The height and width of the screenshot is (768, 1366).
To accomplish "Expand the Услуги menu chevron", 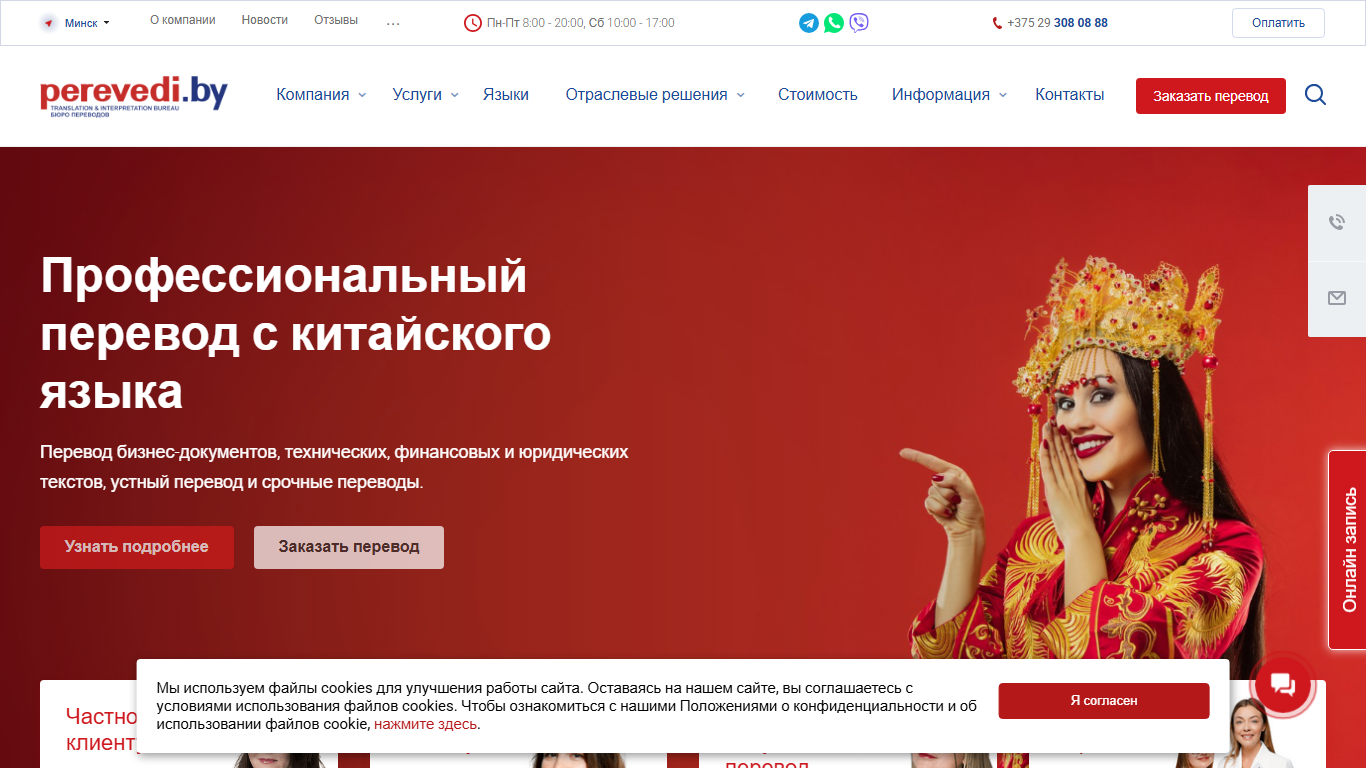I will [x=454, y=95].
